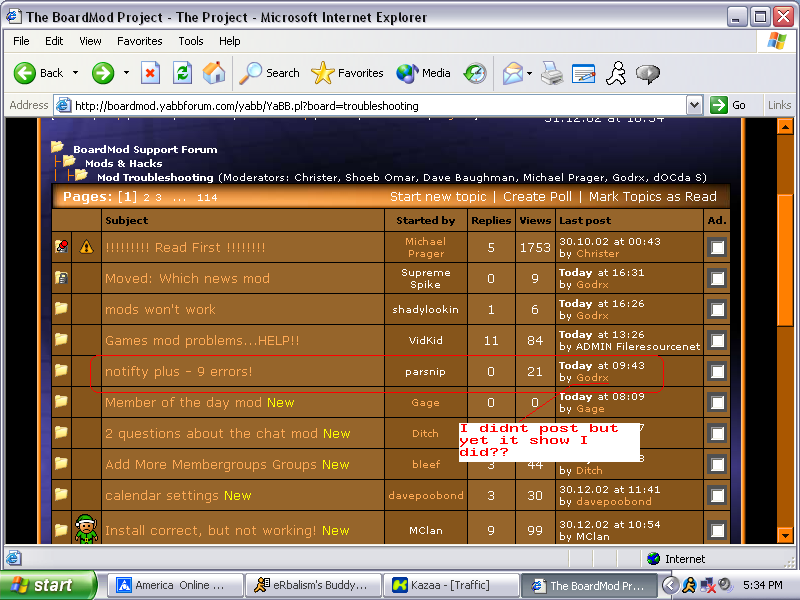800x600 pixels.
Task: Check admin box for chat mod questions topic
Action: pos(717,434)
